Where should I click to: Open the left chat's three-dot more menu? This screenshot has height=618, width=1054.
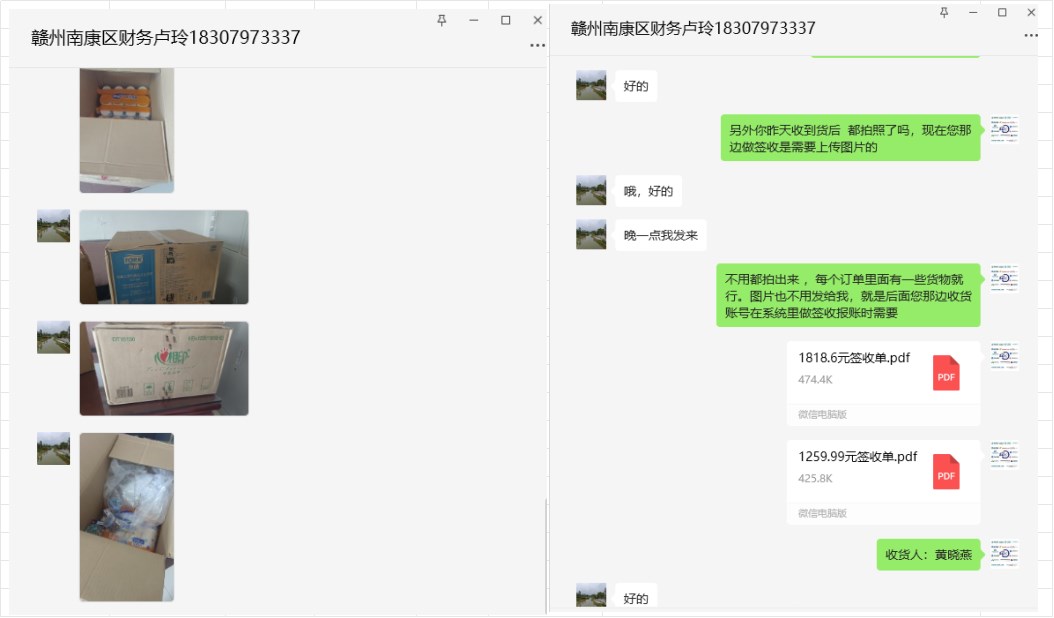(x=538, y=45)
